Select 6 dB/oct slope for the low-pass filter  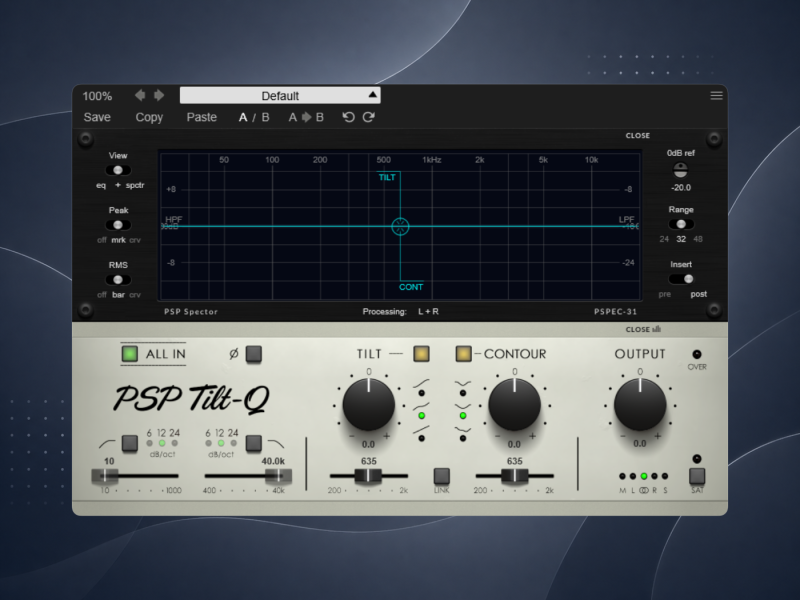208,443
